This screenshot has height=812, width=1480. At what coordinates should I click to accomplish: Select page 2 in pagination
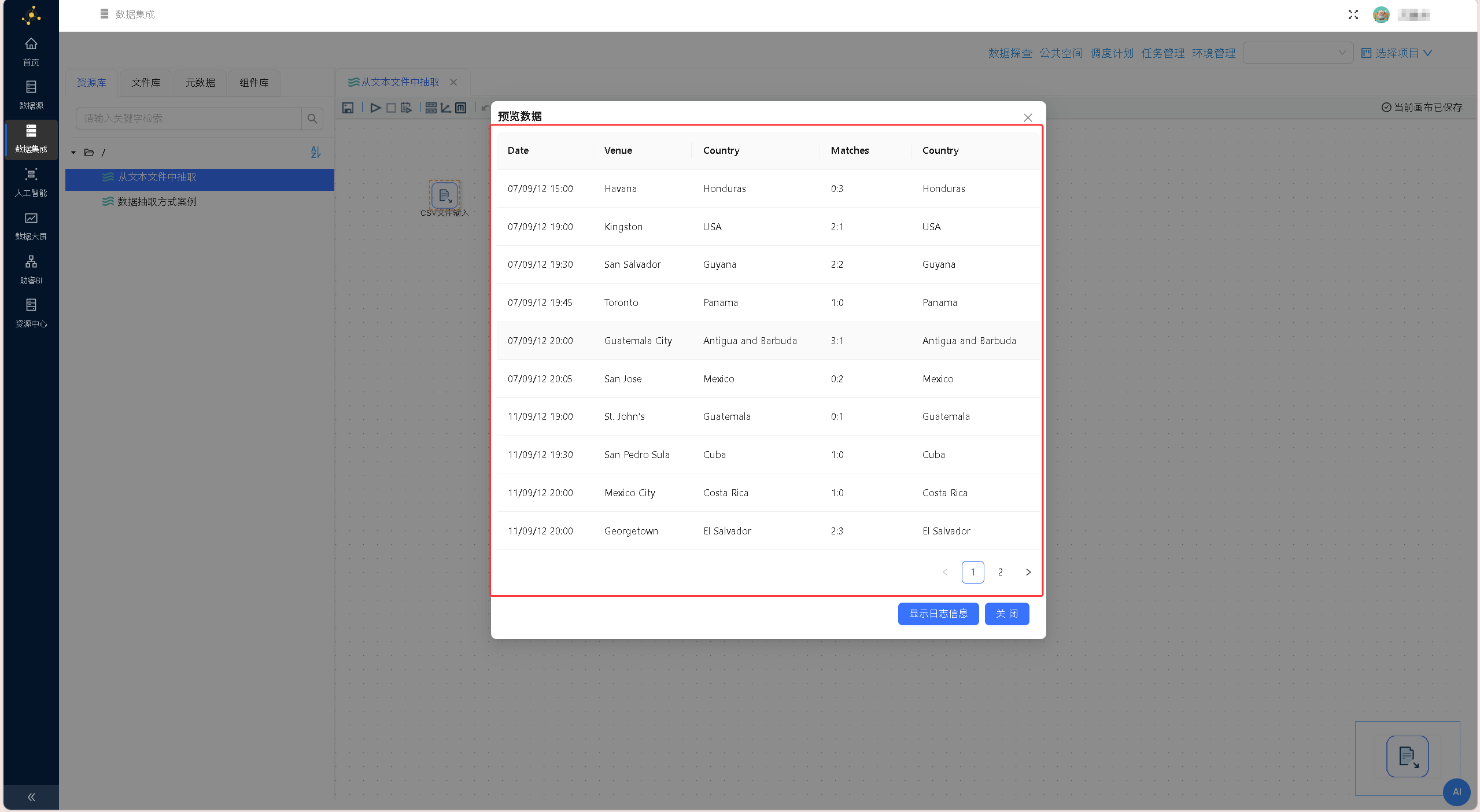pos(1000,572)
